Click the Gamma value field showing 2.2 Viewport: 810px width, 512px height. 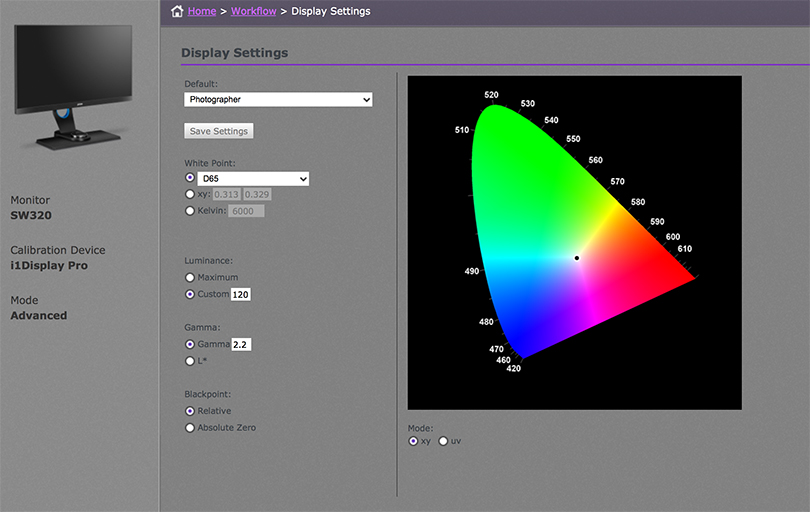241,344
